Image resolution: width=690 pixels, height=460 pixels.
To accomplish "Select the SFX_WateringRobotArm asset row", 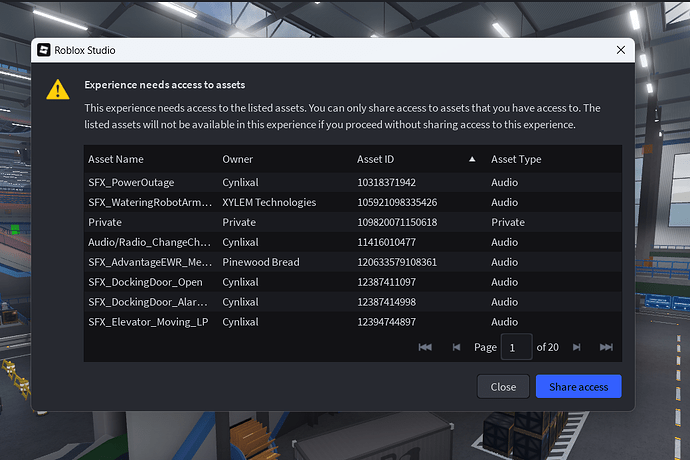I will click(x=150, y=202).
